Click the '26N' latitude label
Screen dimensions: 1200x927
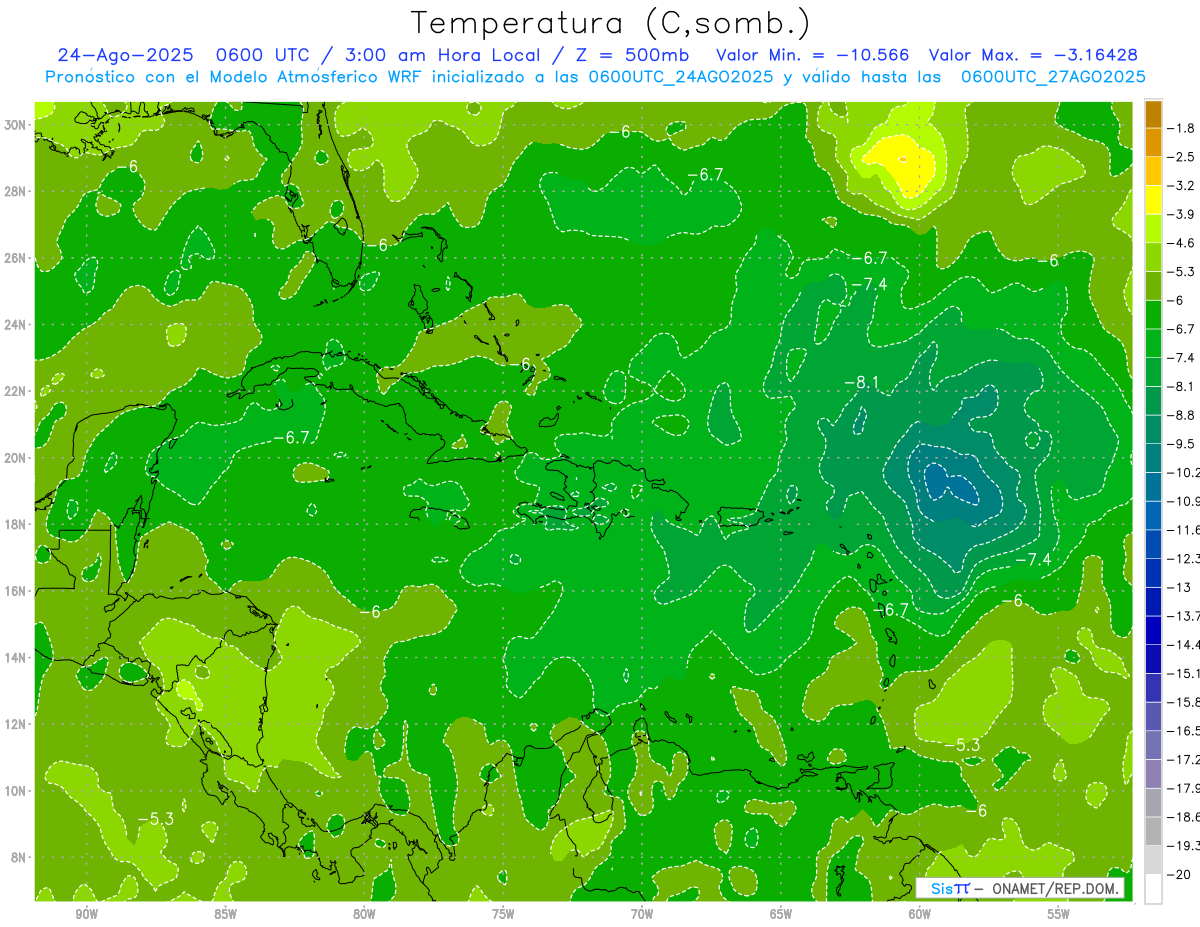17,258
